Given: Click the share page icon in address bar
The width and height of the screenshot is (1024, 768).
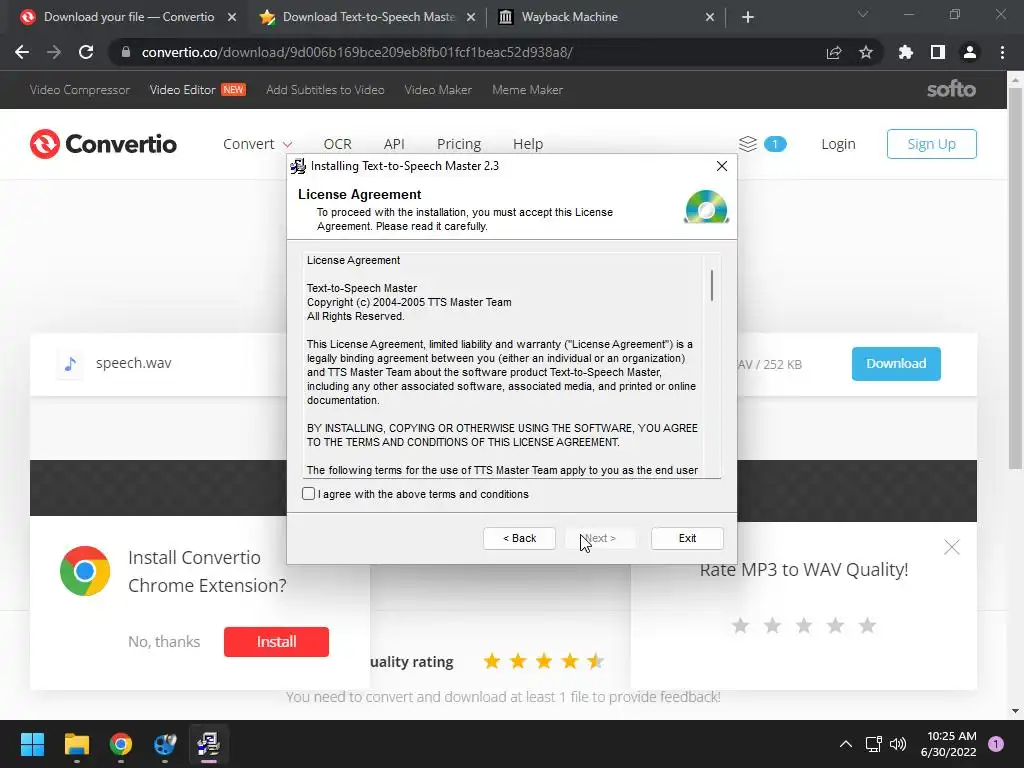Looking at the screenshot, I should tap(834, 52).
